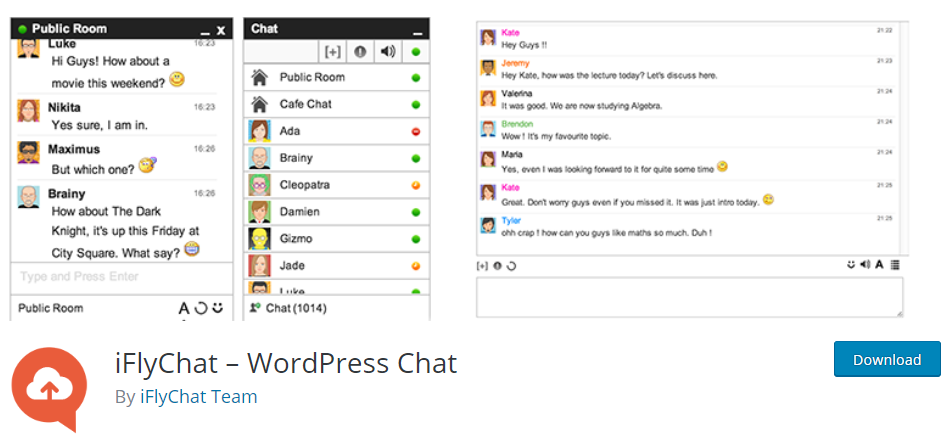Image resolution: width=945 pixels, height=448 pixels.
Task: Click the exclamation icon below embedded chat
Action: (497, 265)
